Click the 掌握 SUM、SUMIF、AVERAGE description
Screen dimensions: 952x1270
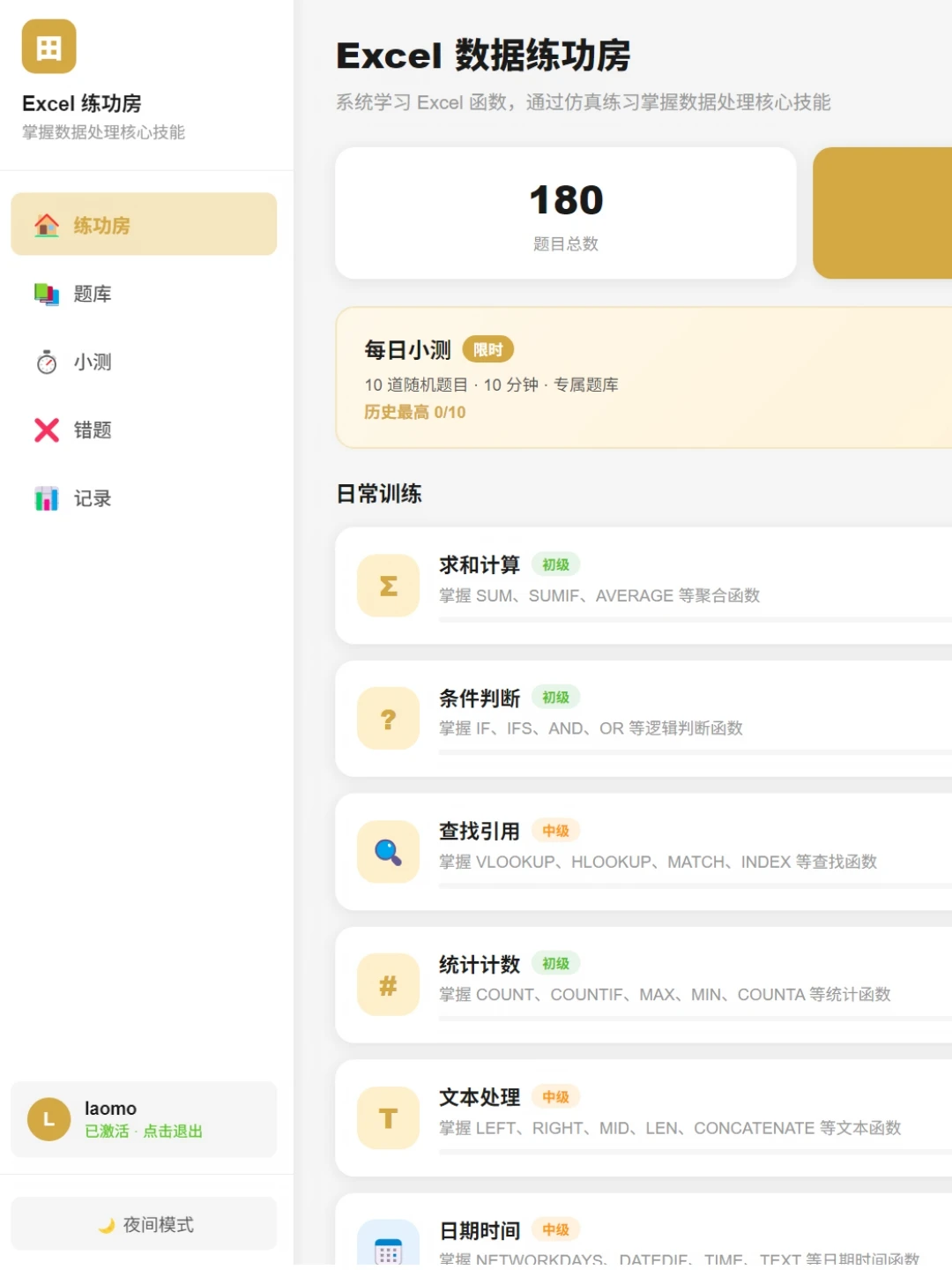click(599, 596)
